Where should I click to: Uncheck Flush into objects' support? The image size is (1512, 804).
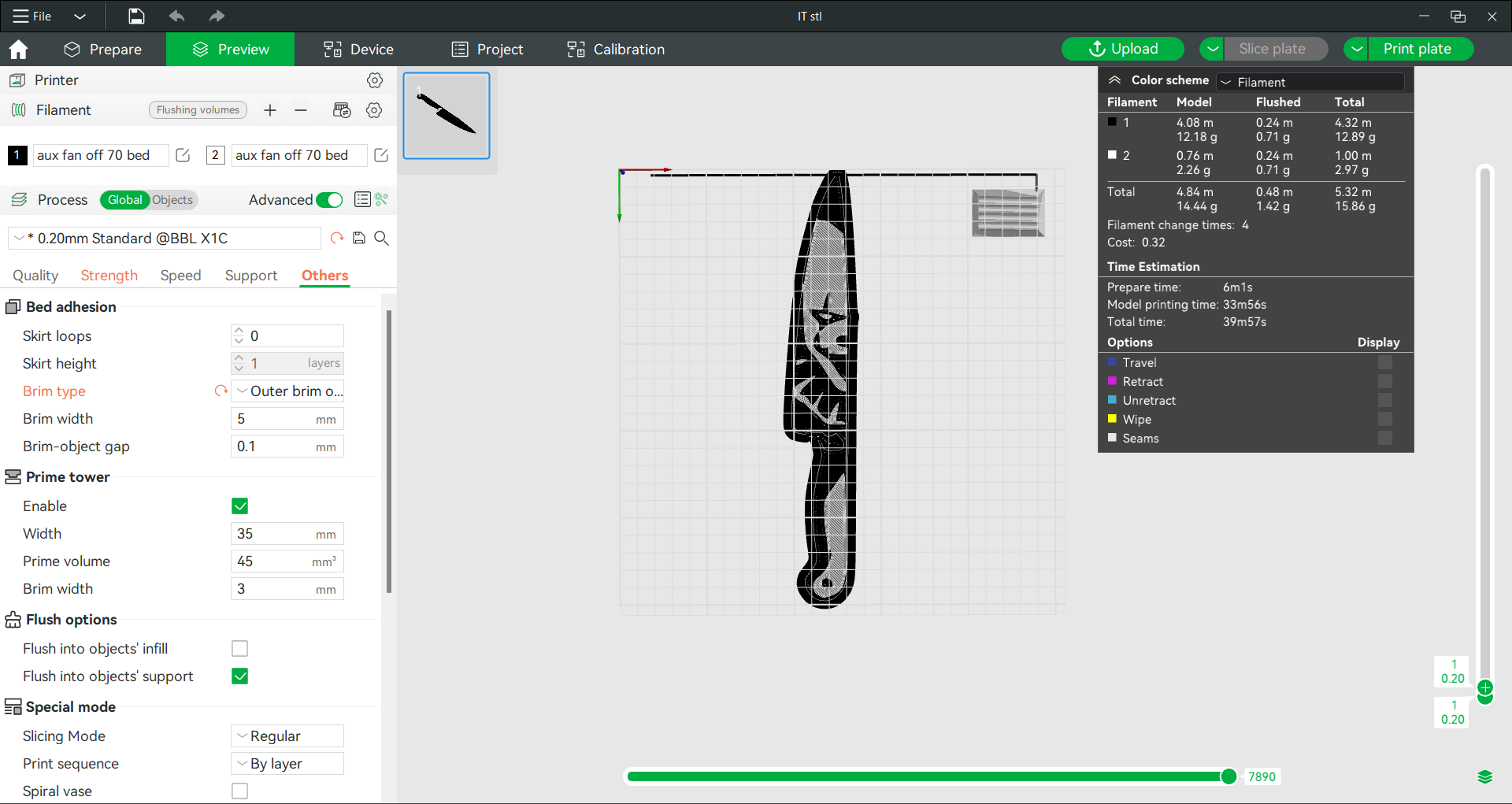[x=240, y=676]
